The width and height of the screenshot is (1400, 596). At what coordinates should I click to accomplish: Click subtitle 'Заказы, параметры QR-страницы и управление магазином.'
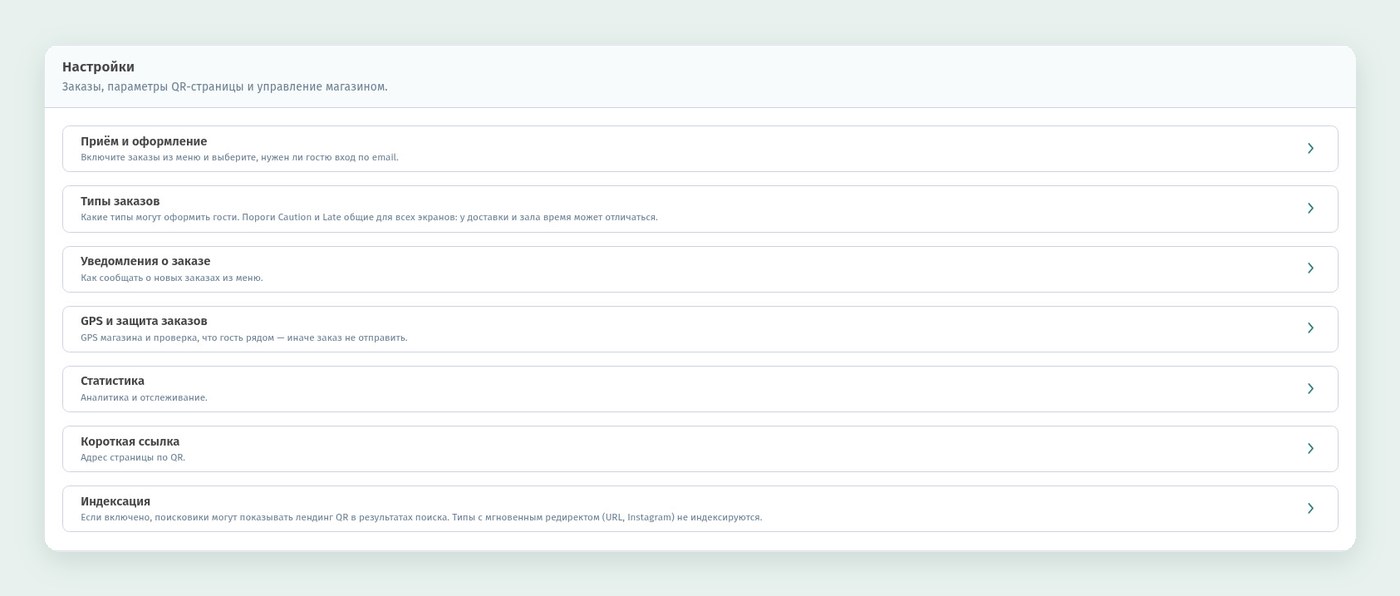[225, 87]
